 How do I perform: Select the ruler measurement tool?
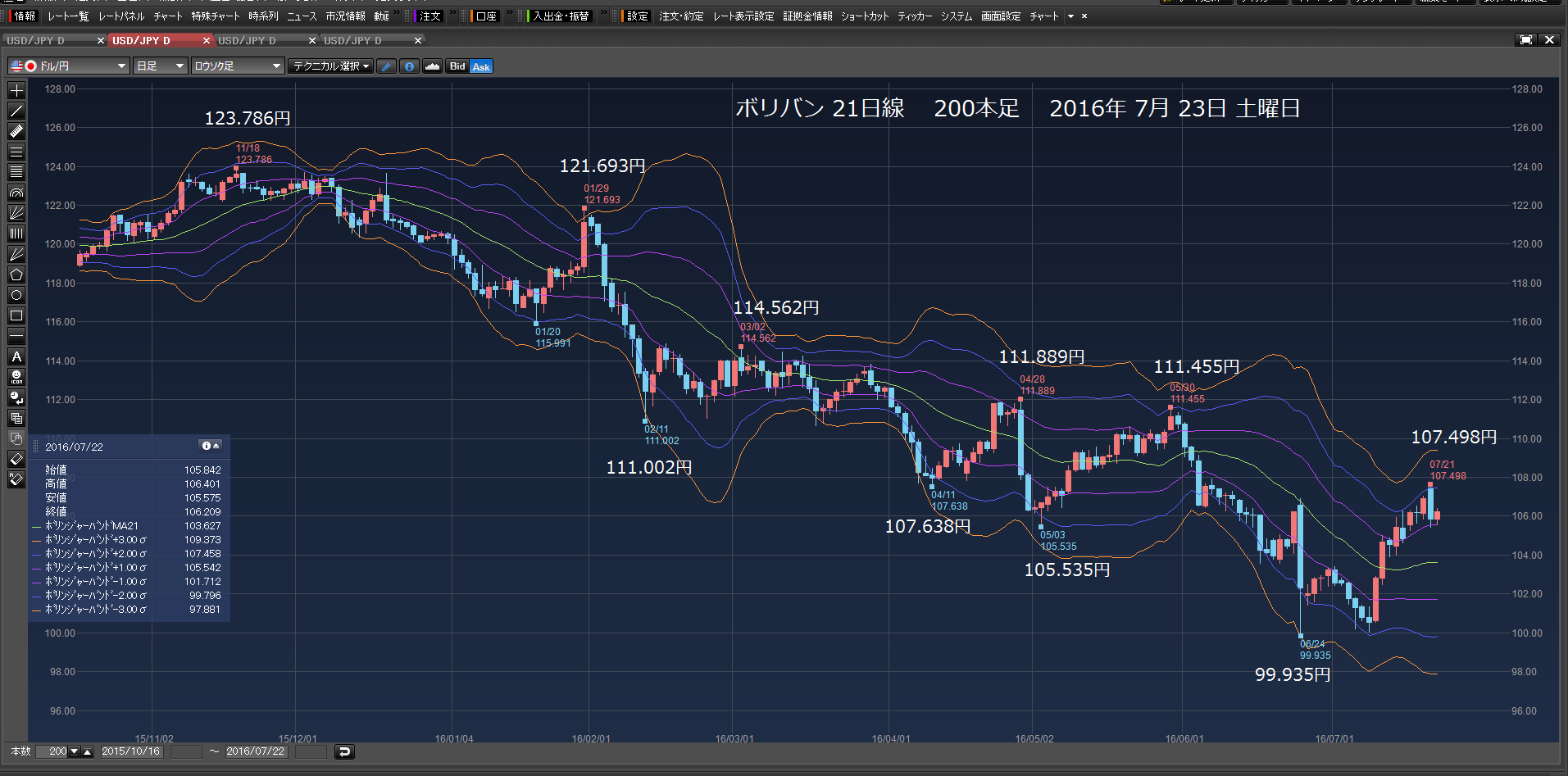pos(16,131)
